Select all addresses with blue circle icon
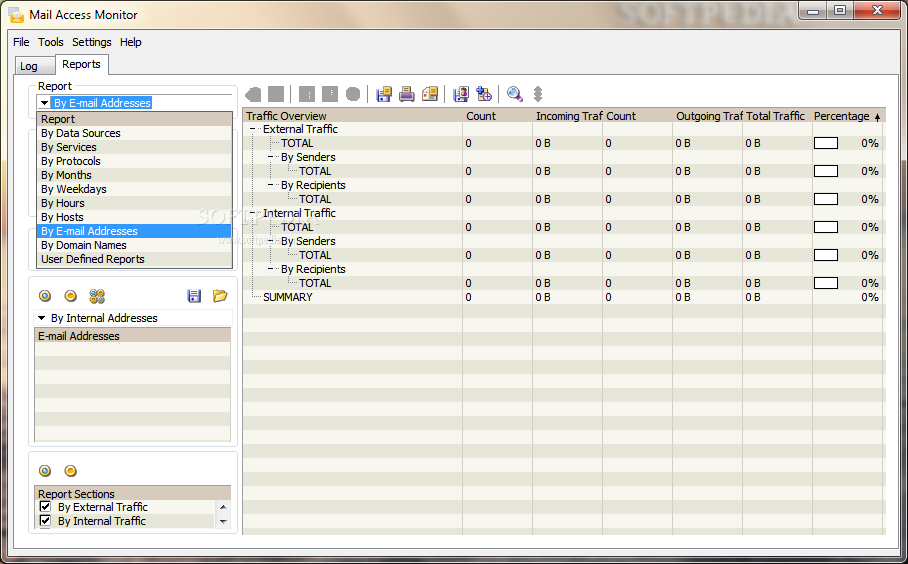This screenshot has width=908, height=564. 45,296
